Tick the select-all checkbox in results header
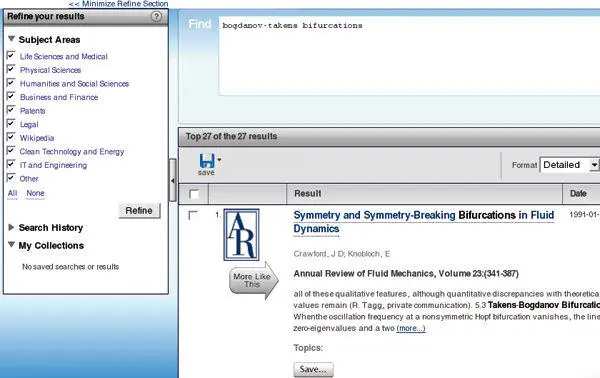The height and width of the screenshot is (378, 600). [194, 194]
